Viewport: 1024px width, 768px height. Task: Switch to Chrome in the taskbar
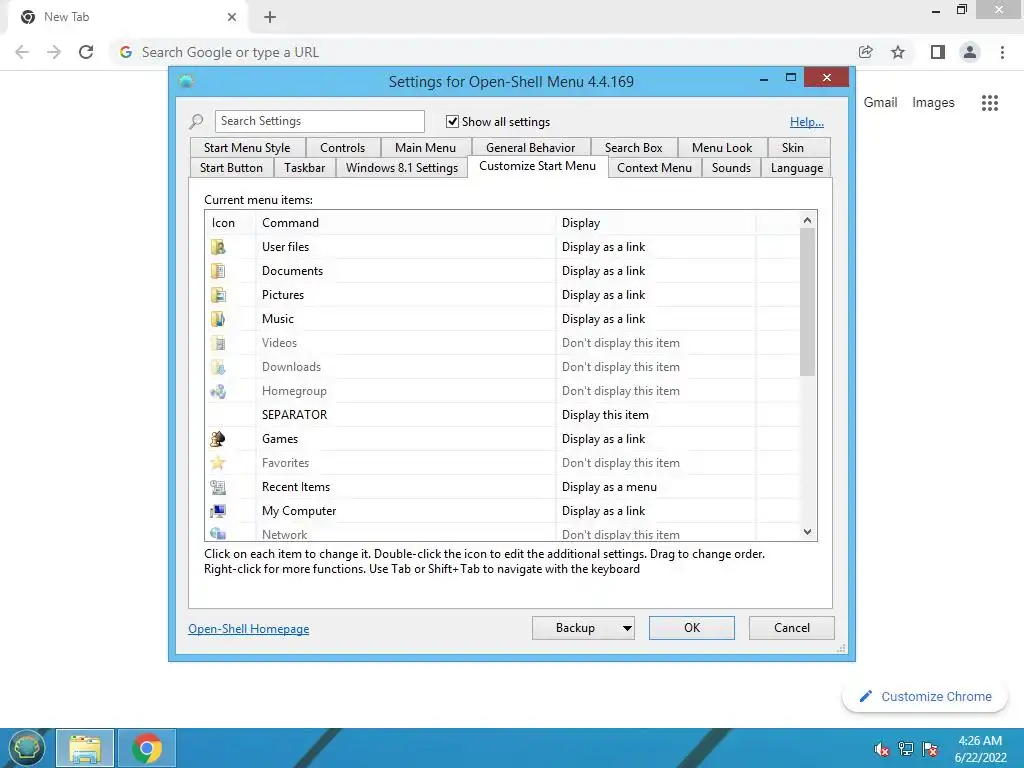coord(147,748)
